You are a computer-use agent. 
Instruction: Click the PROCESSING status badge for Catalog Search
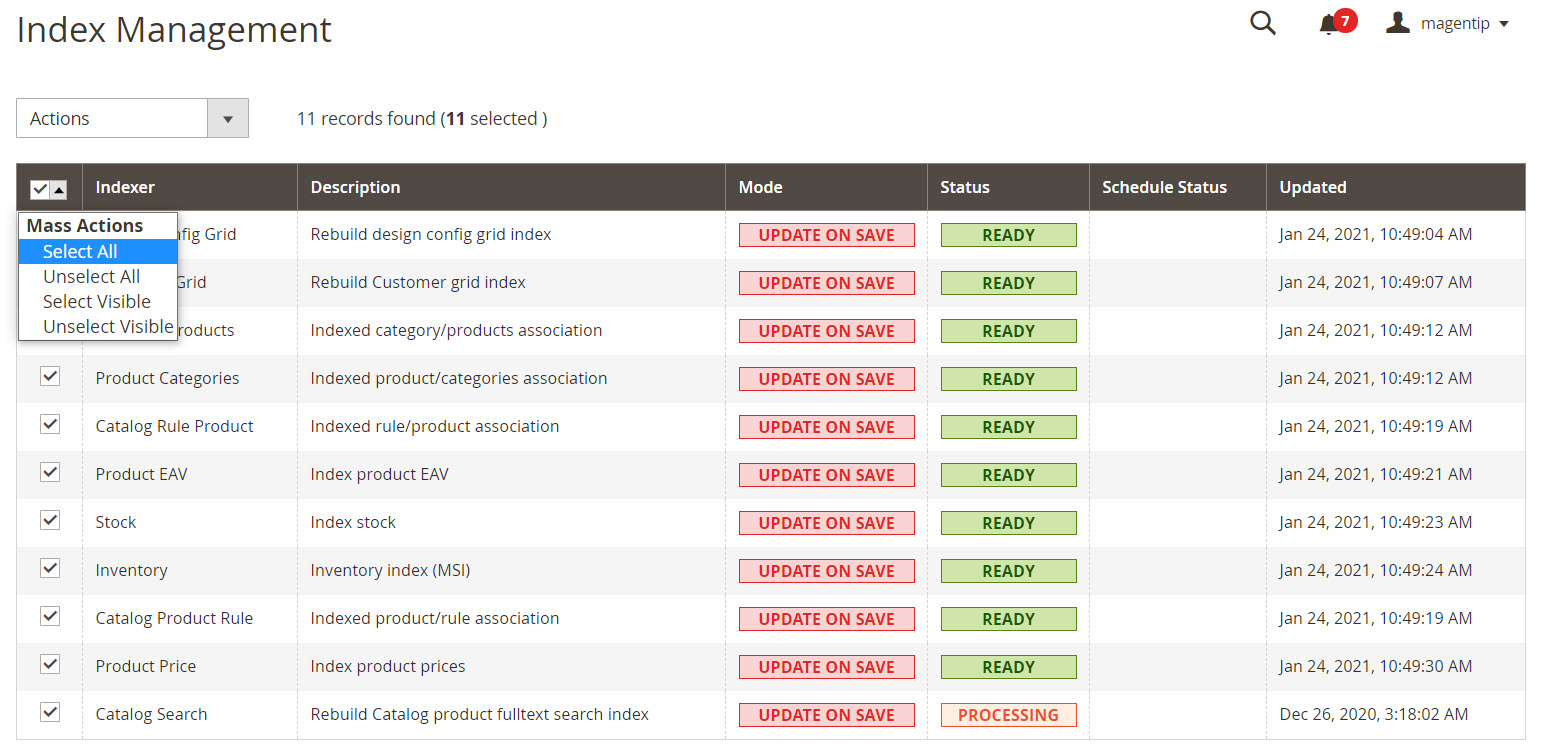1008,714
